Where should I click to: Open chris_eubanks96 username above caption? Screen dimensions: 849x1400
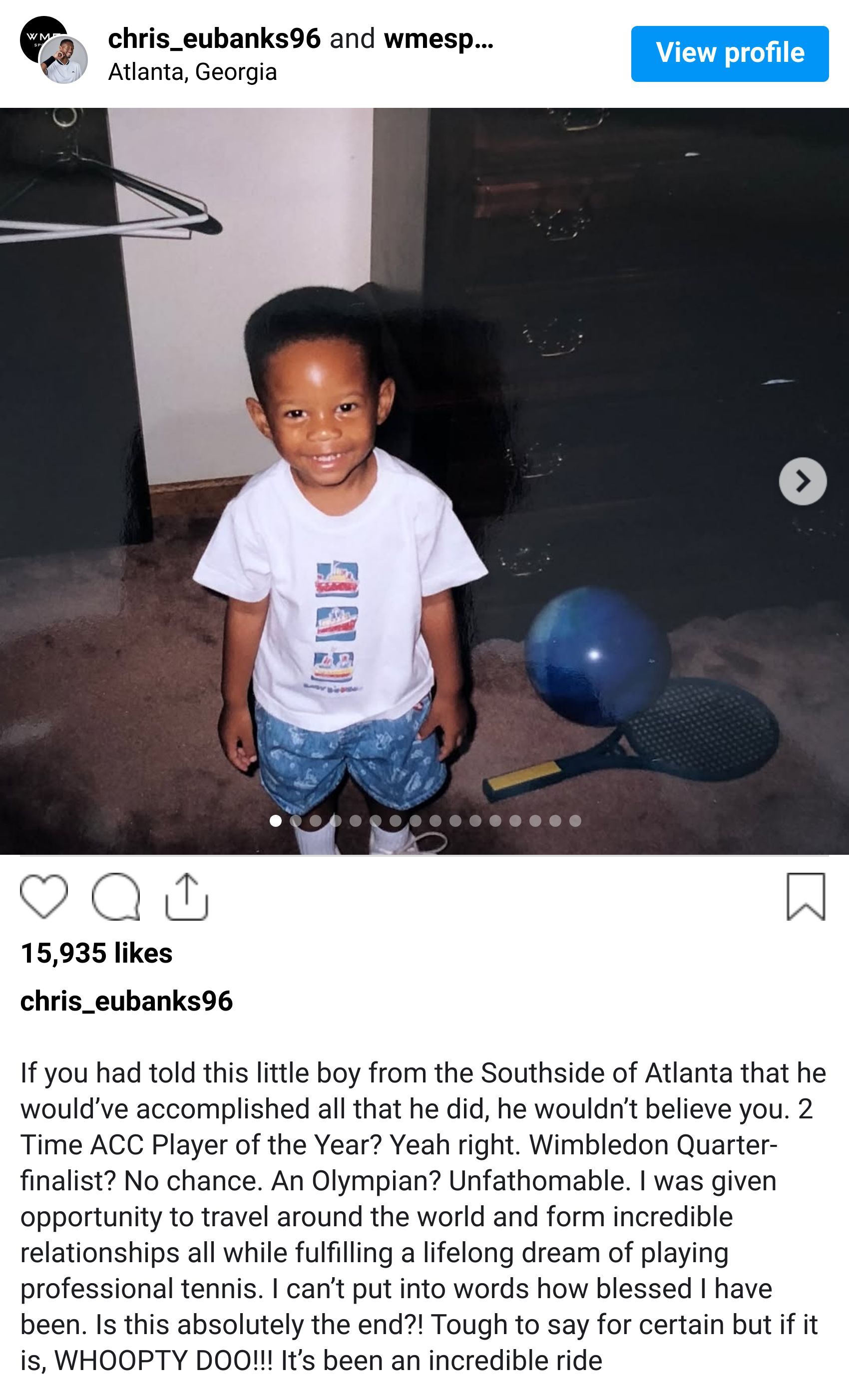click(127, 1001)
